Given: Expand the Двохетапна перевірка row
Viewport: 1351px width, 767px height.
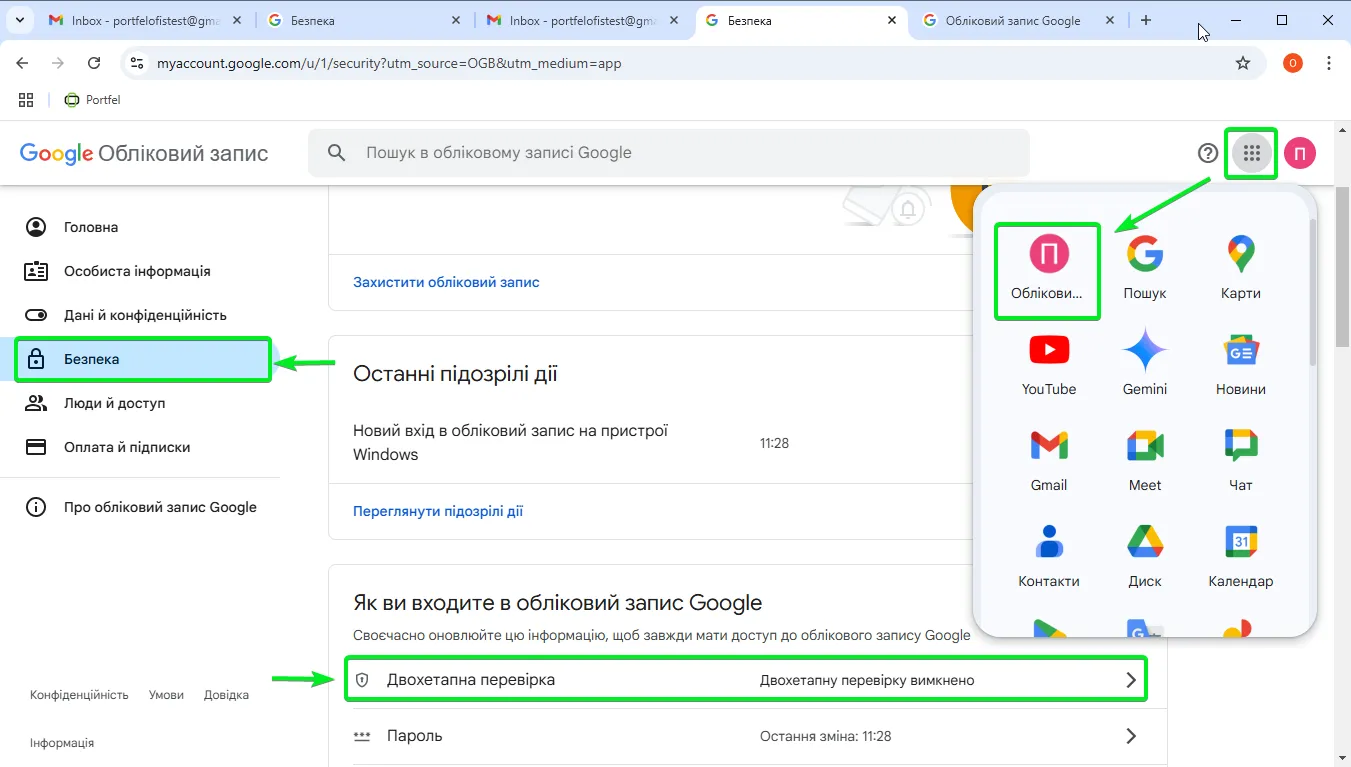Looking at the screenshot, I should click(746, 680).
